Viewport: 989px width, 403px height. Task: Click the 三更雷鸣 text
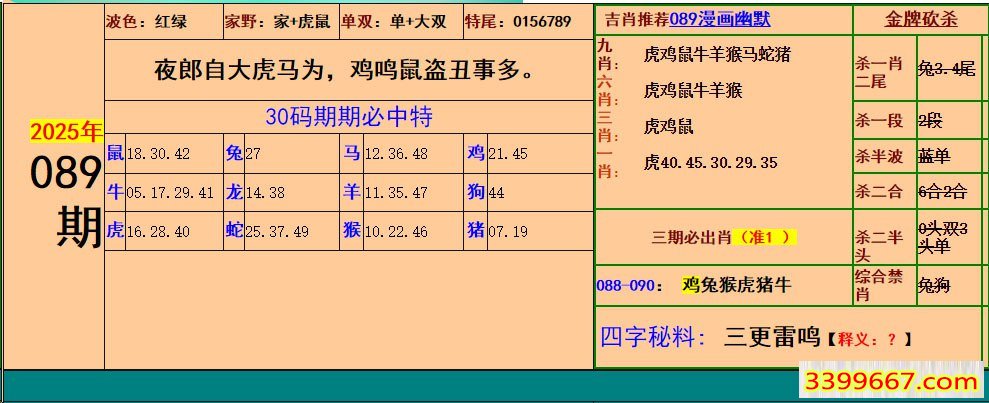click(771, 337)
